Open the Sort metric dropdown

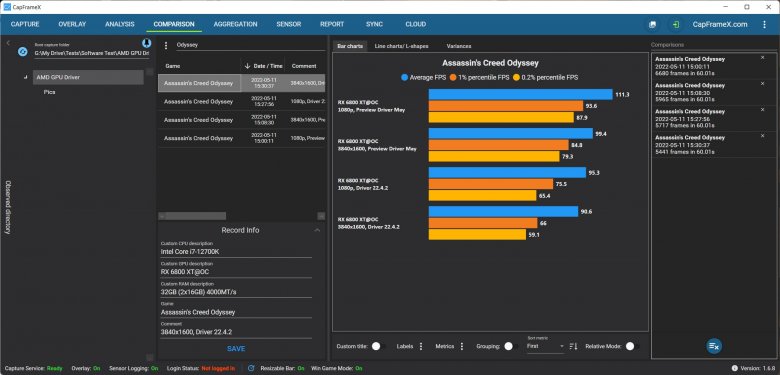pyautogui.click(x=546, y=346)
